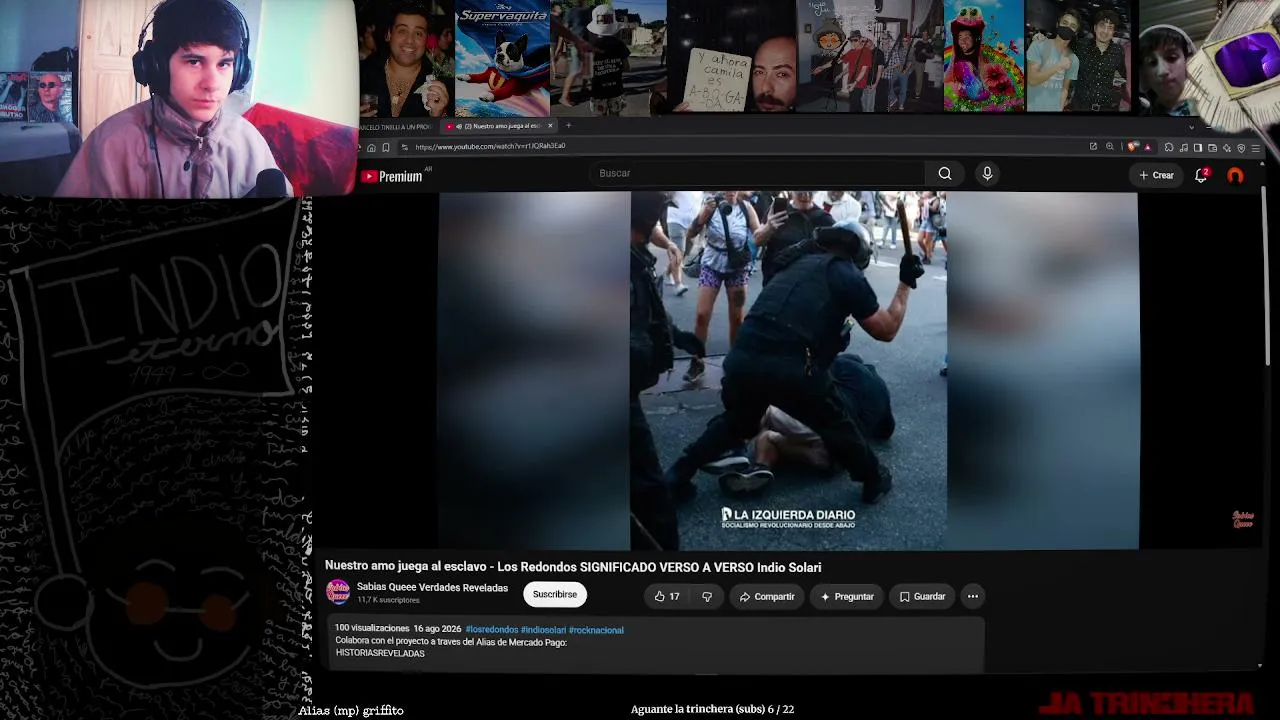Click the video player frame

pos(788,370)
